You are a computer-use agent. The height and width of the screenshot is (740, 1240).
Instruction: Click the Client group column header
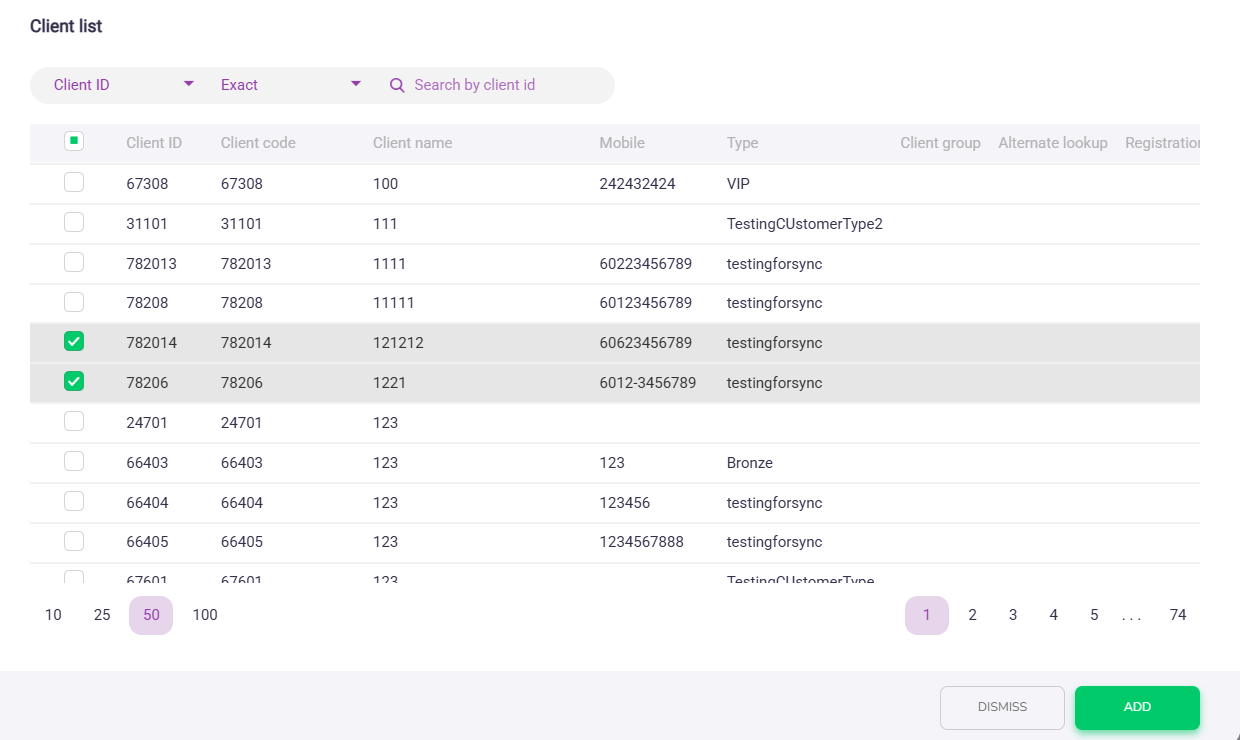[940, 143]
